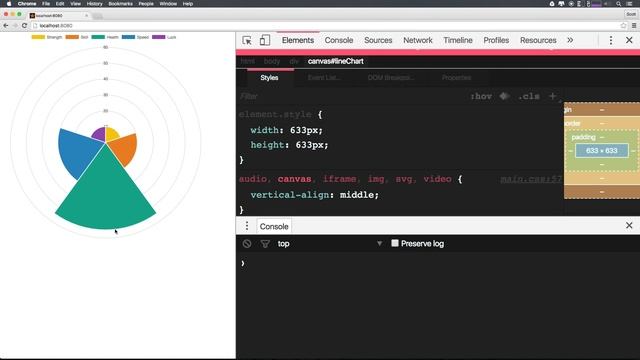640x360 pixels.
Task: Toggle the console filter funnel icon
Action: [265, 244]
